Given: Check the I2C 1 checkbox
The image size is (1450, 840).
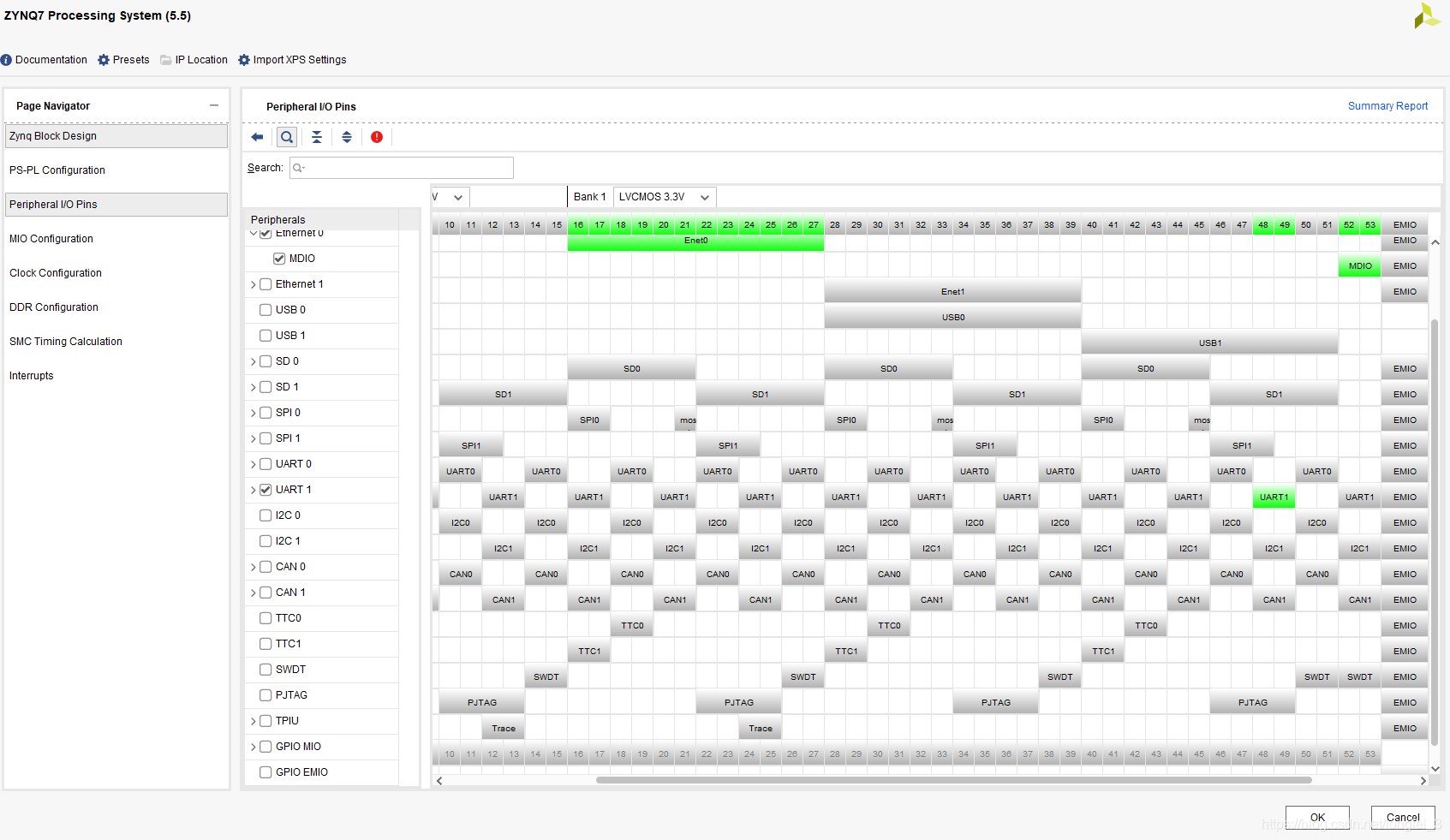Looking at the screenshot, I should tap(266, 541).
